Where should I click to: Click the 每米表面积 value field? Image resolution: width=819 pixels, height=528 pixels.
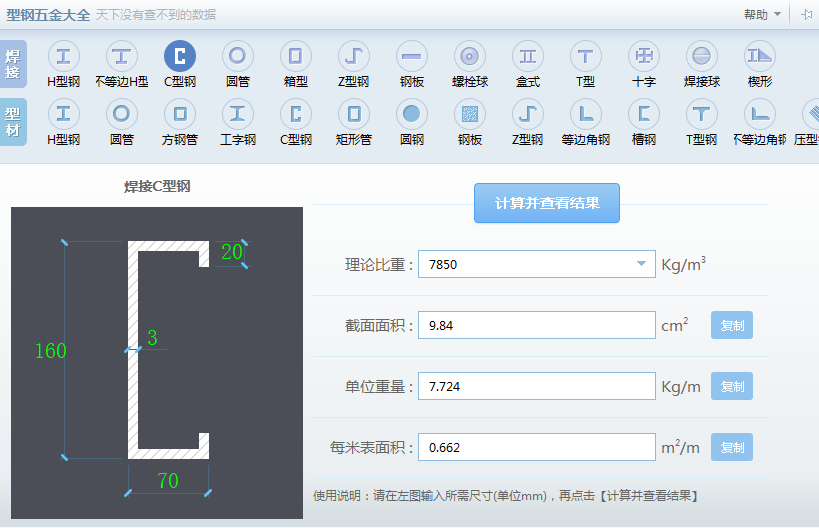[536, 448]
